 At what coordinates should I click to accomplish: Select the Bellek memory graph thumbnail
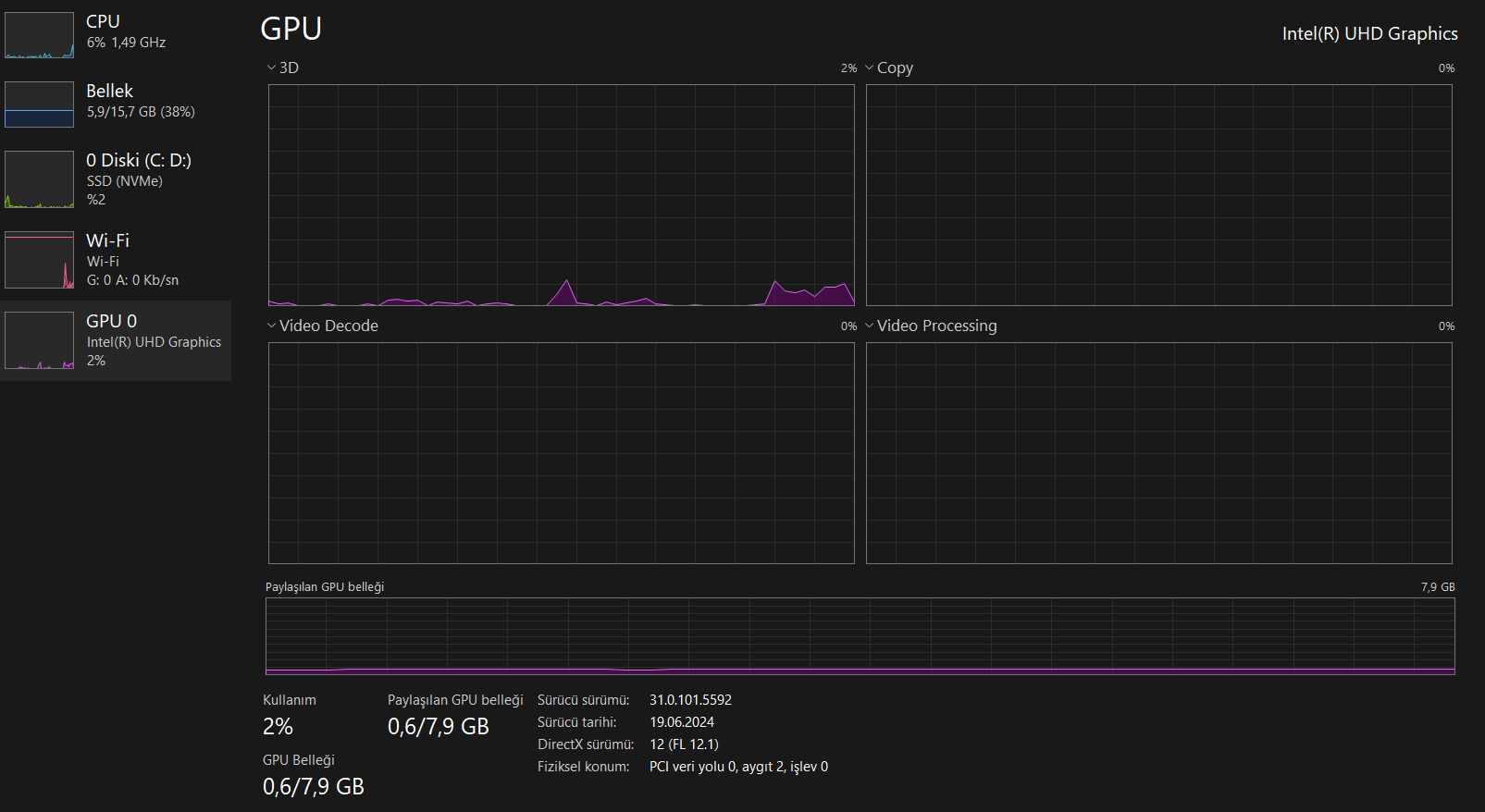(39, 105)
